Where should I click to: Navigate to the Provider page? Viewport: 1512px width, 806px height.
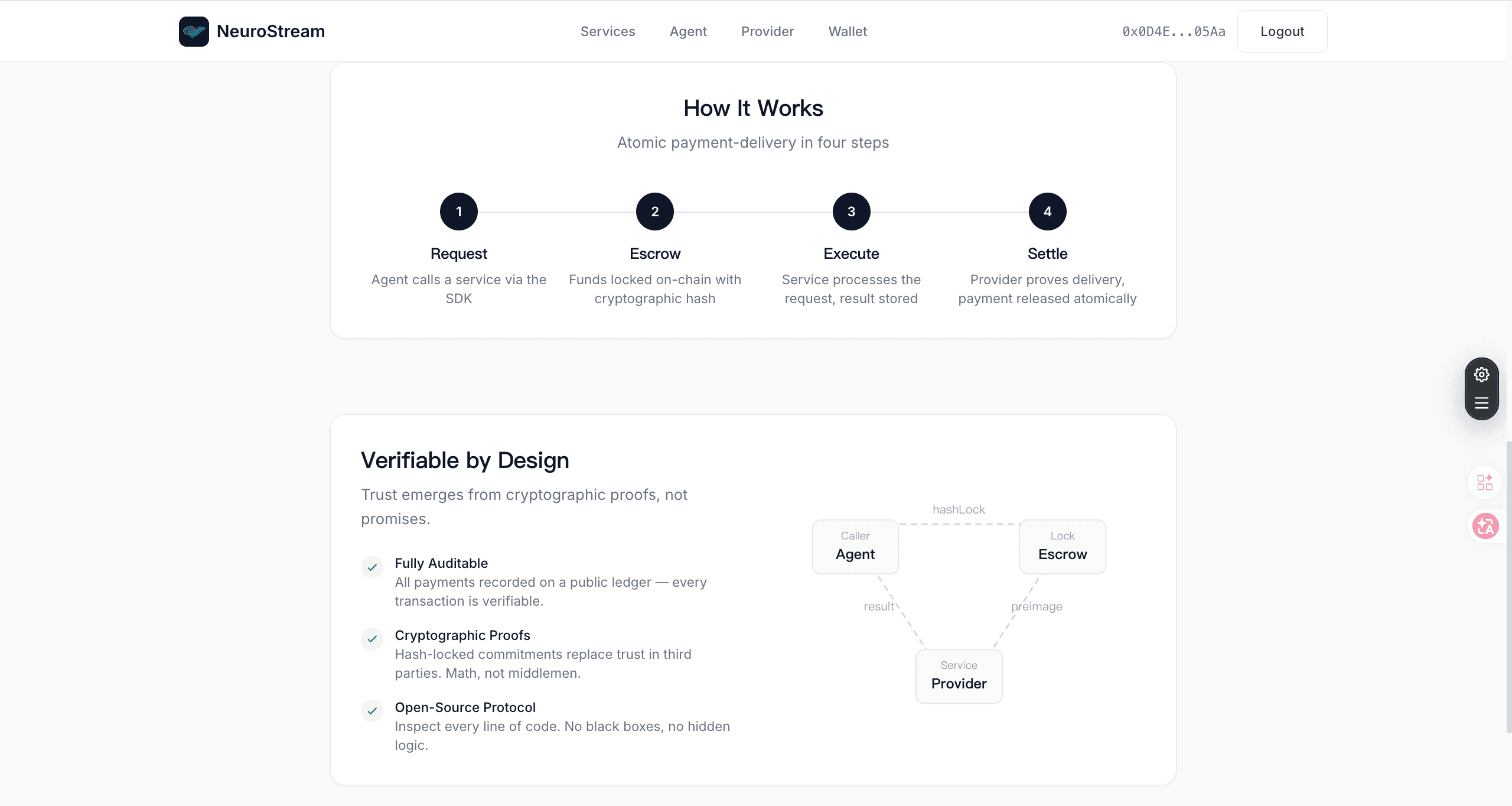tap(767, 31)
